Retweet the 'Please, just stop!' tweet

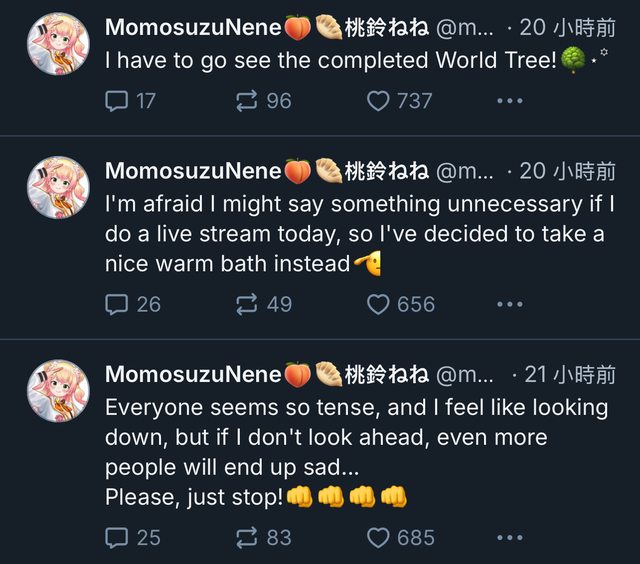246,538
